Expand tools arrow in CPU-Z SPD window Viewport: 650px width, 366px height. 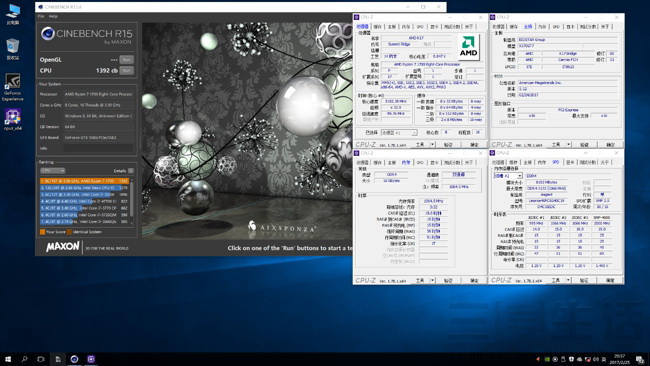[569, 280]
